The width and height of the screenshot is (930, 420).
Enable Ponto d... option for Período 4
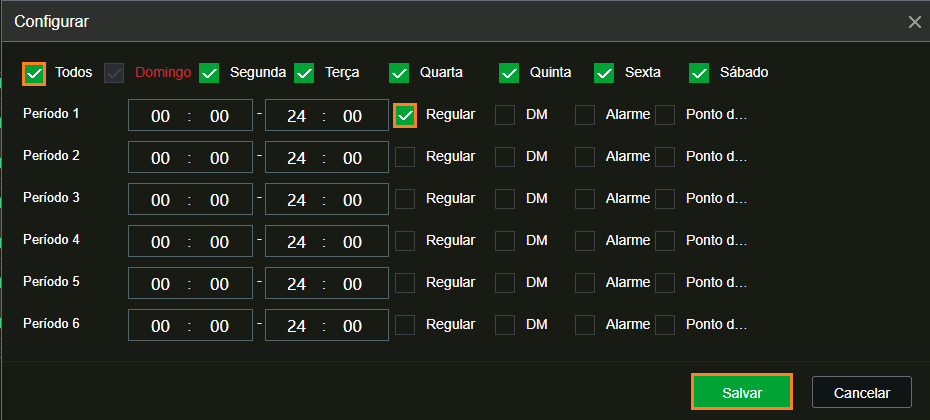665,241
